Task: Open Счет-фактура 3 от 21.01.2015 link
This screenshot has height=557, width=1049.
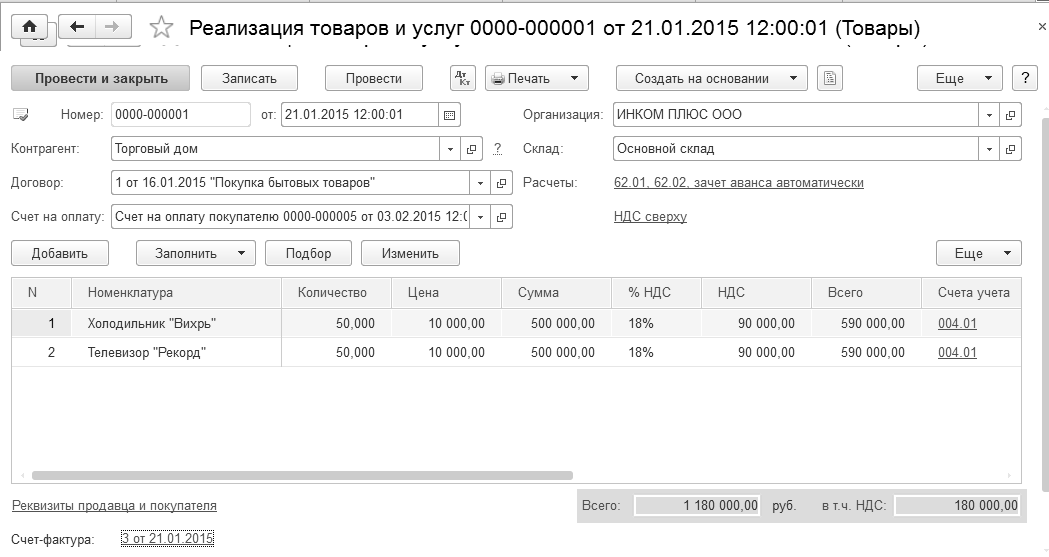Action: pyautogui.click(x=167, y=538)
